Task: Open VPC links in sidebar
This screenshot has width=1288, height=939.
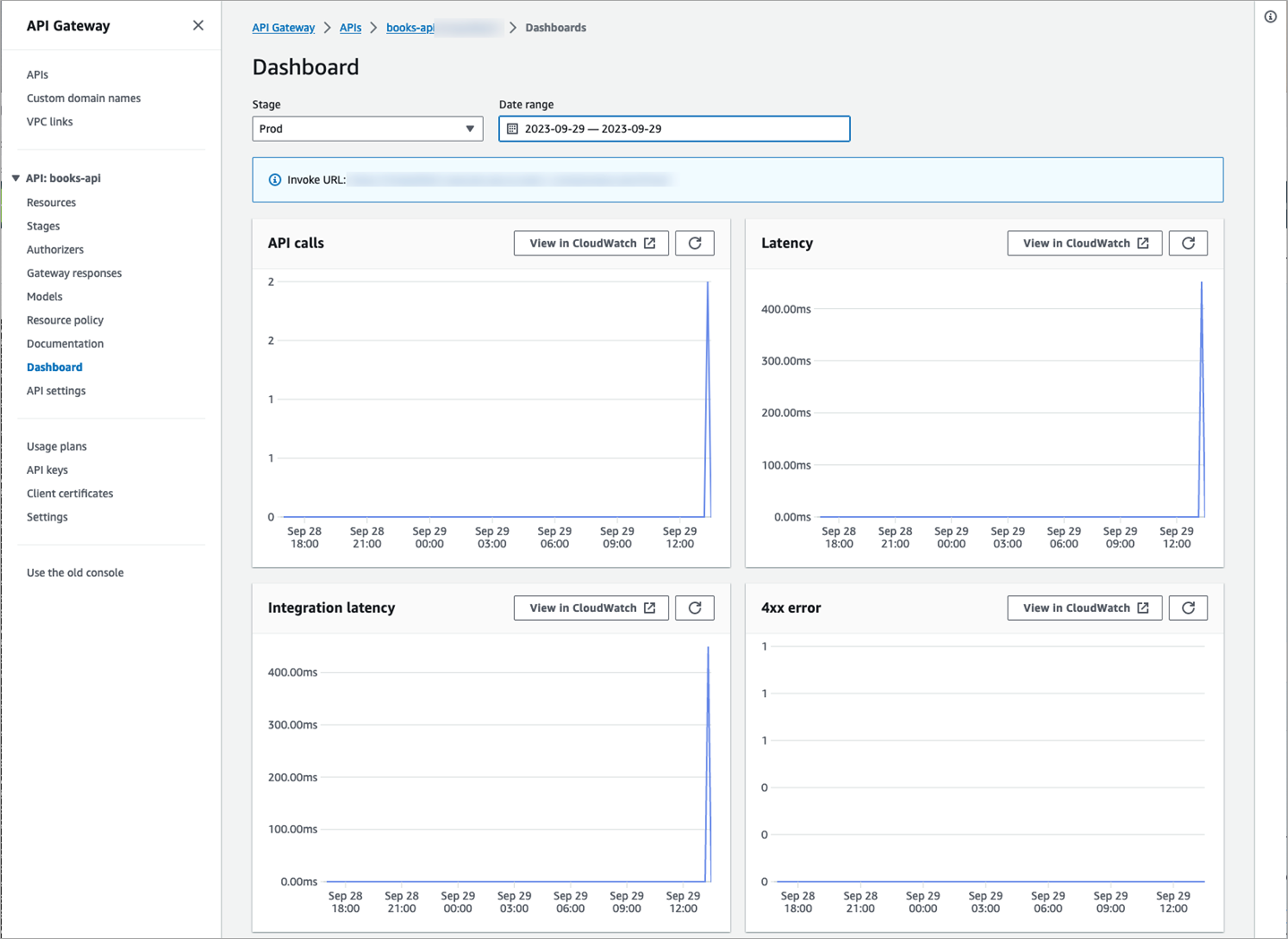Action: click(49, 122)
